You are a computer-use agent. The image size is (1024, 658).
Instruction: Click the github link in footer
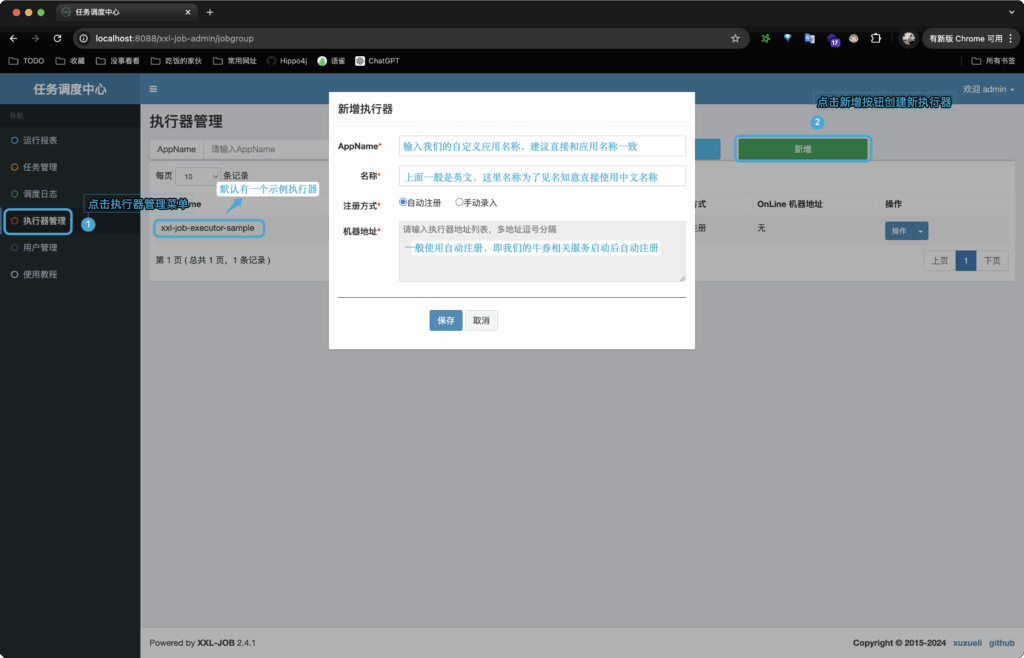point(1001,643)
